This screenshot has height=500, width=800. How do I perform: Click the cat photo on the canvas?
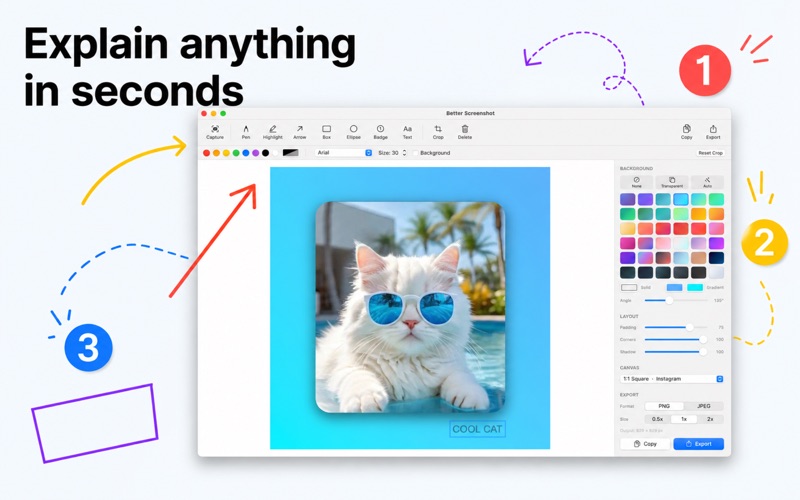410,307
